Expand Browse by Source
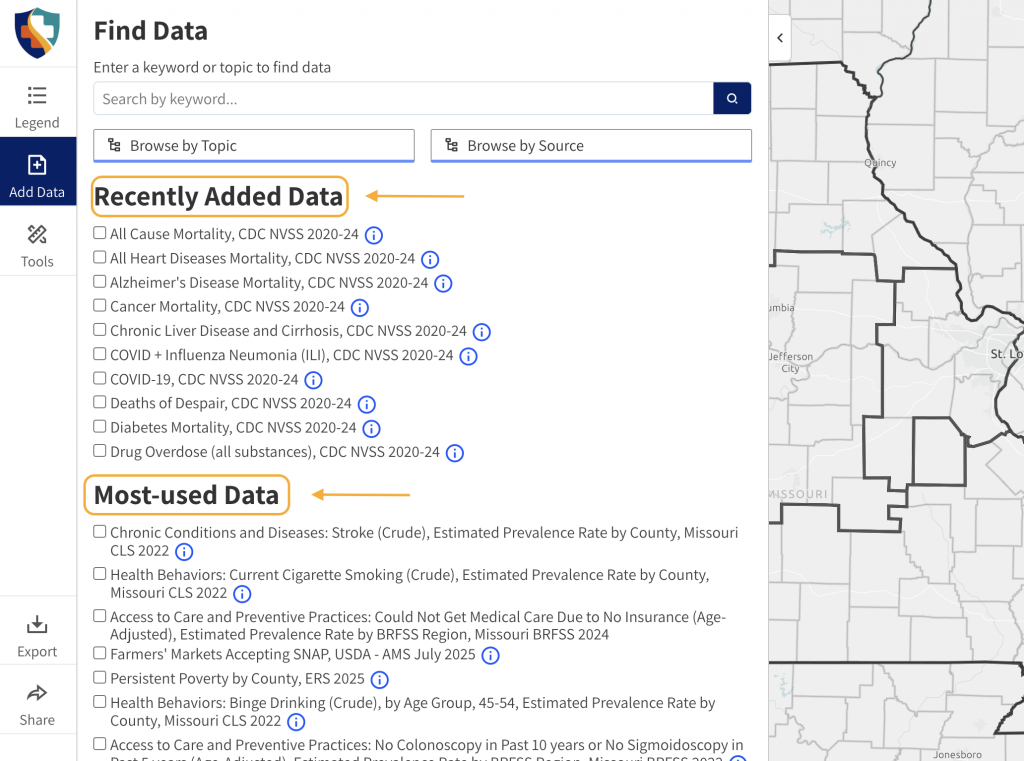Screen dimensions: 1024x761 click(591, 146)
